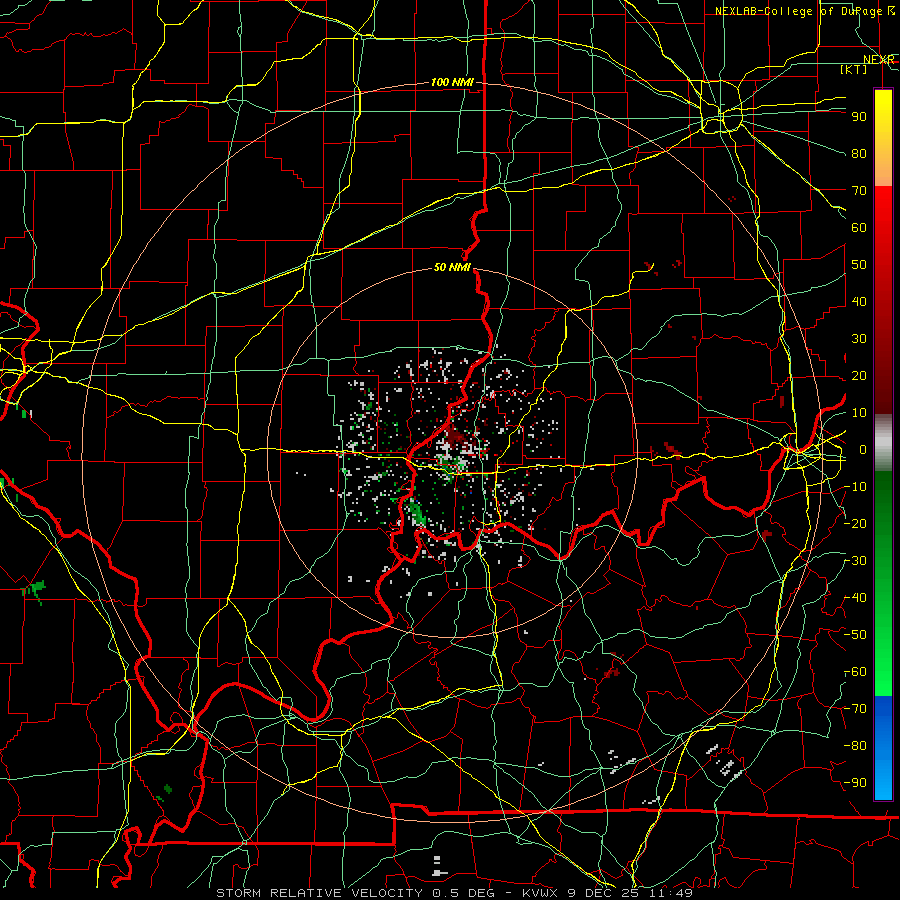Image resolution: width=900 pixels, height=900 pixels.
Task: Click the -70 value on the velocity scale
Action: [x=856, y=709]
